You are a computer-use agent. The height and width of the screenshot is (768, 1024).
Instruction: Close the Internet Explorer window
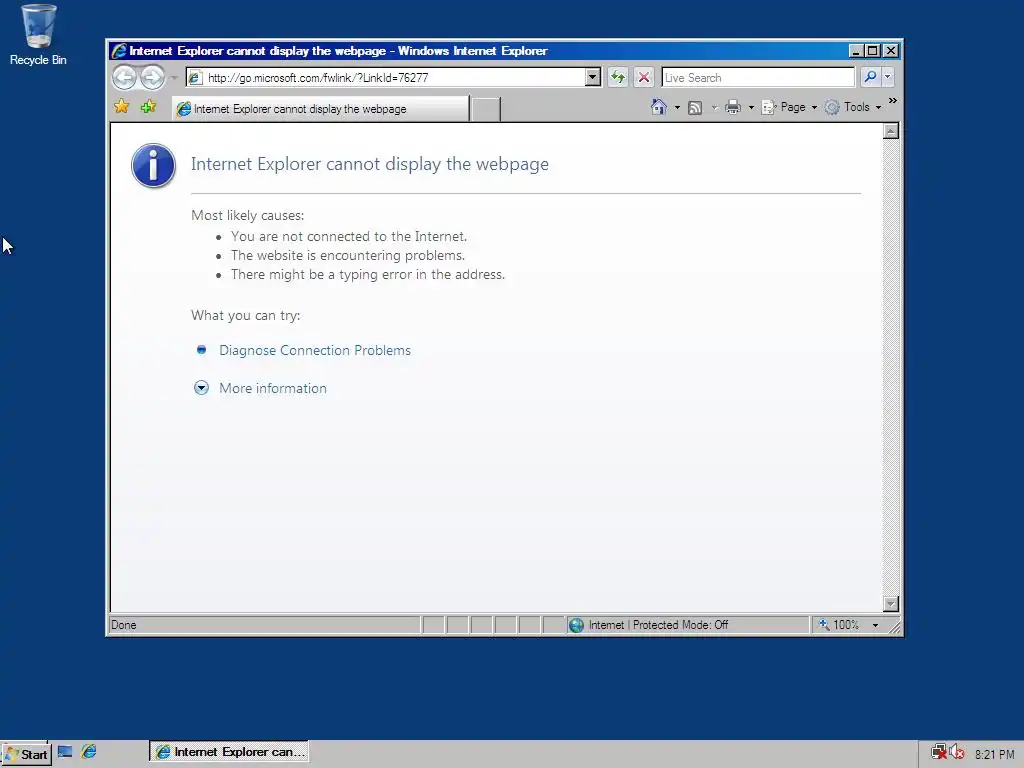pyautogui.click(x=891, y=50)
